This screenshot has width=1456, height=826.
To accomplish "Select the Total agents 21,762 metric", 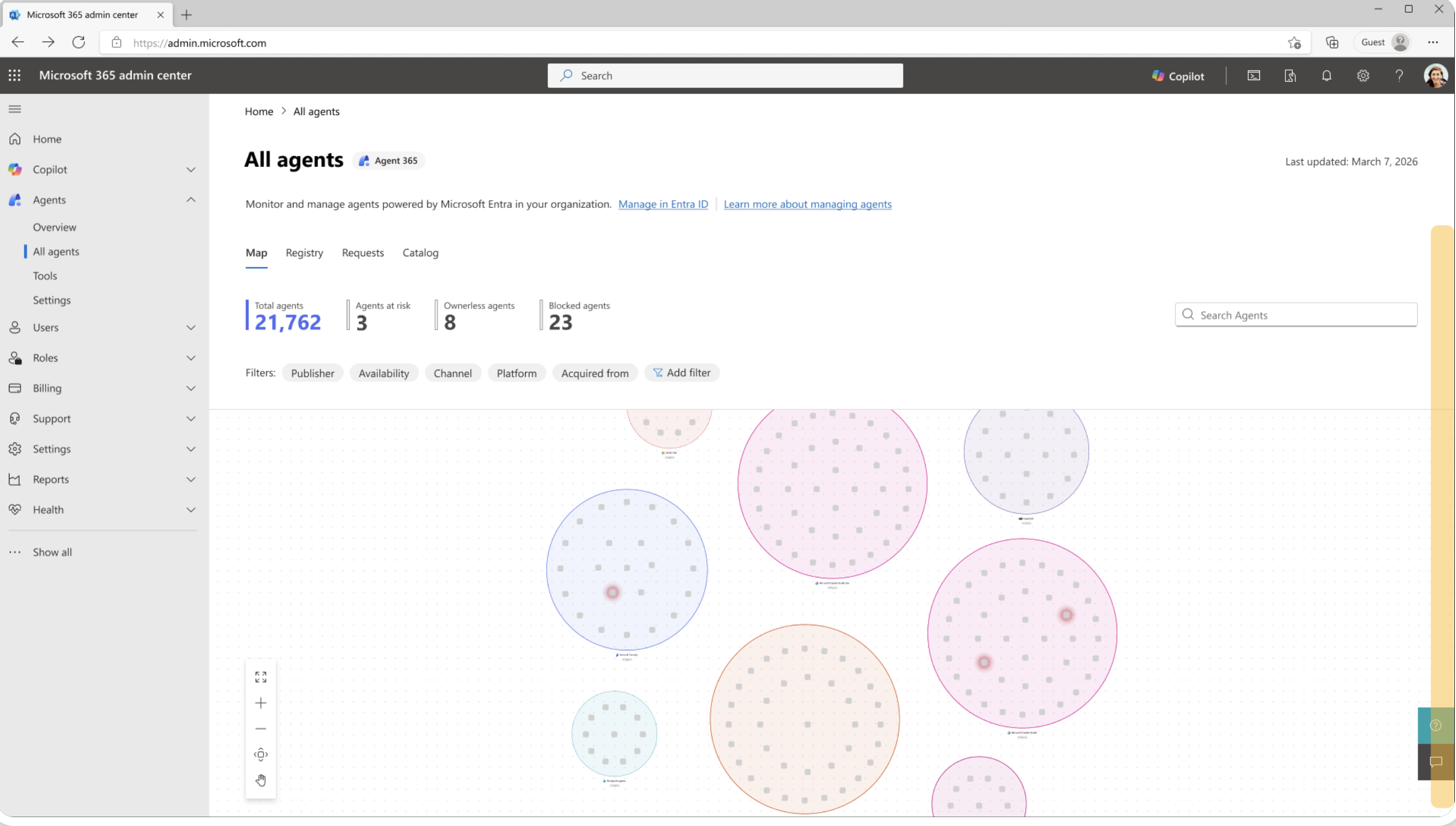I will tap(283, 315).
